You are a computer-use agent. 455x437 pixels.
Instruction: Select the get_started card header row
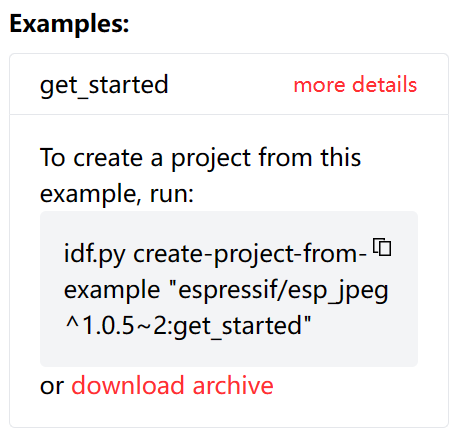(229, 84)
